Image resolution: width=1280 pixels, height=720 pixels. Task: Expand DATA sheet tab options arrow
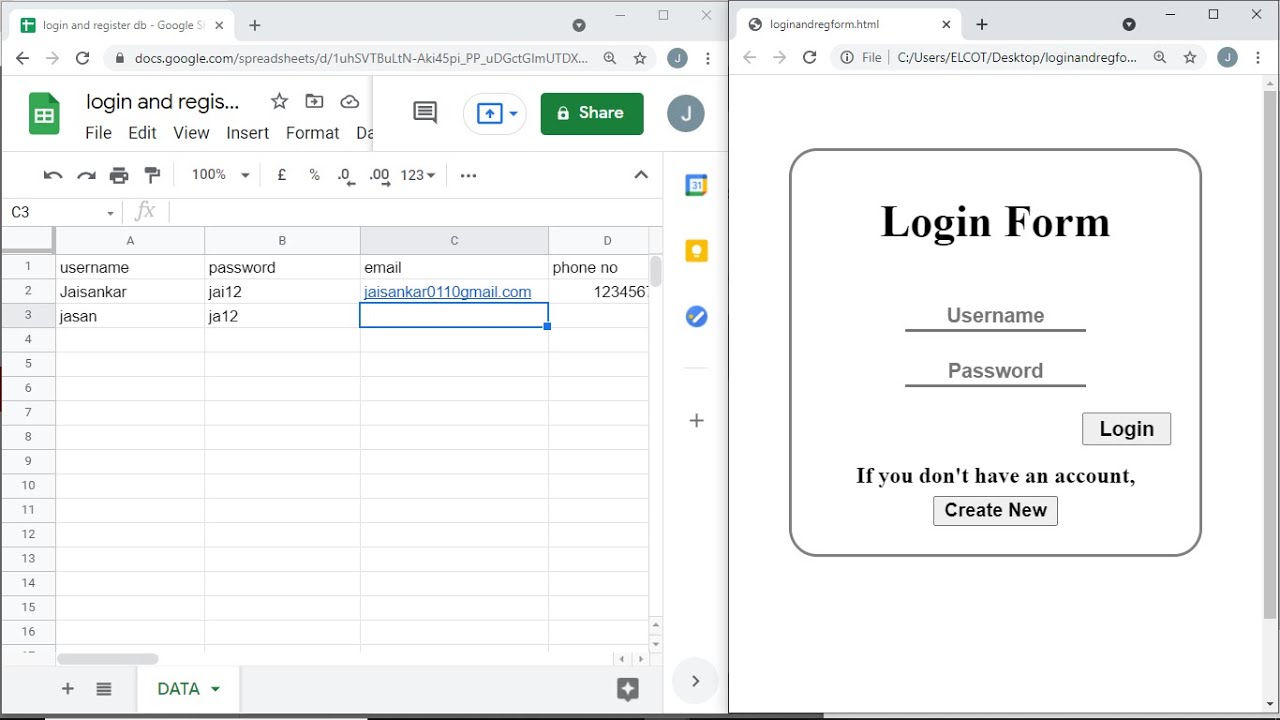pos(215,689)
